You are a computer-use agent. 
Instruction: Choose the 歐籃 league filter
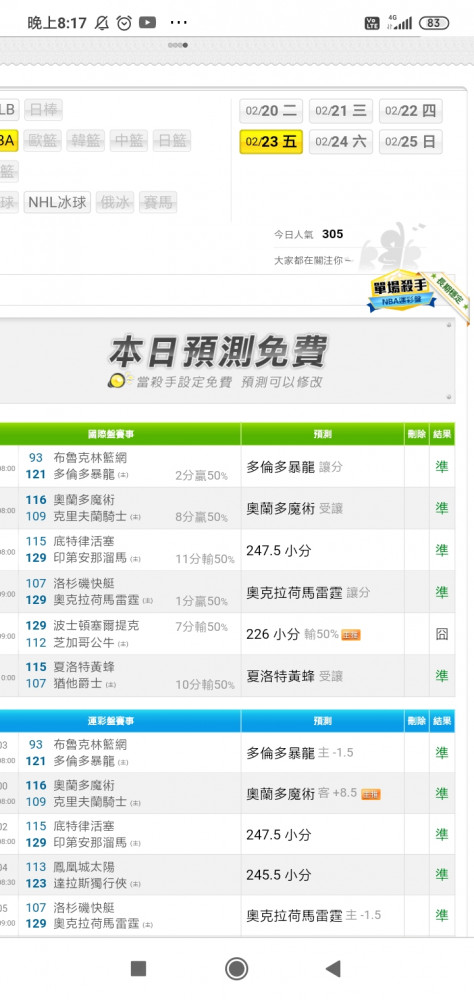tap(43, 140)
